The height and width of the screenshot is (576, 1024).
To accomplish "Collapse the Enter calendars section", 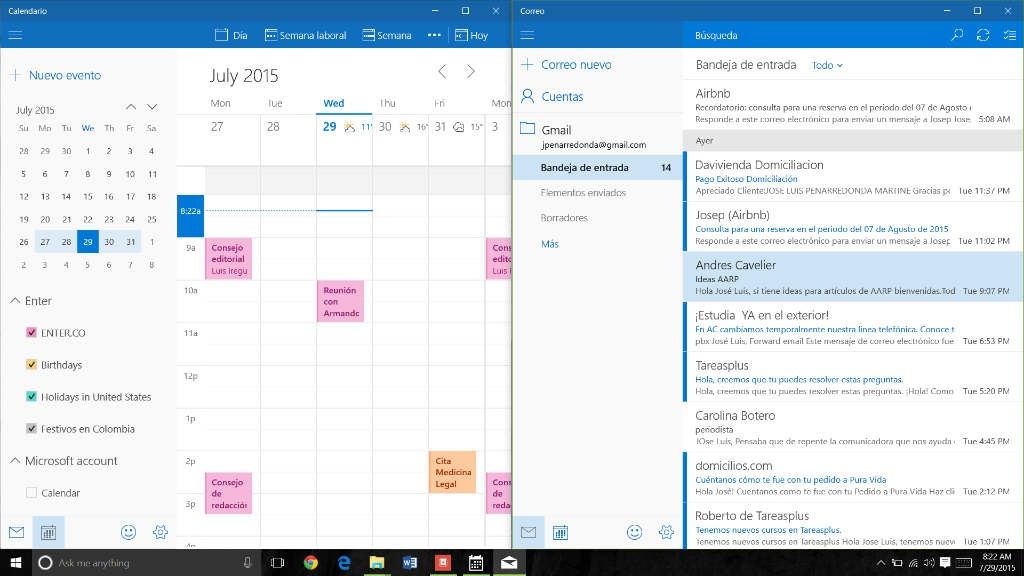I will click(x=15, y=300).
